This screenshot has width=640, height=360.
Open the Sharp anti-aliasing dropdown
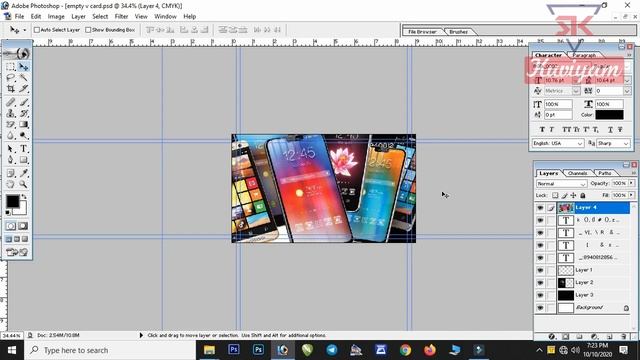click(x=613, y=143)
